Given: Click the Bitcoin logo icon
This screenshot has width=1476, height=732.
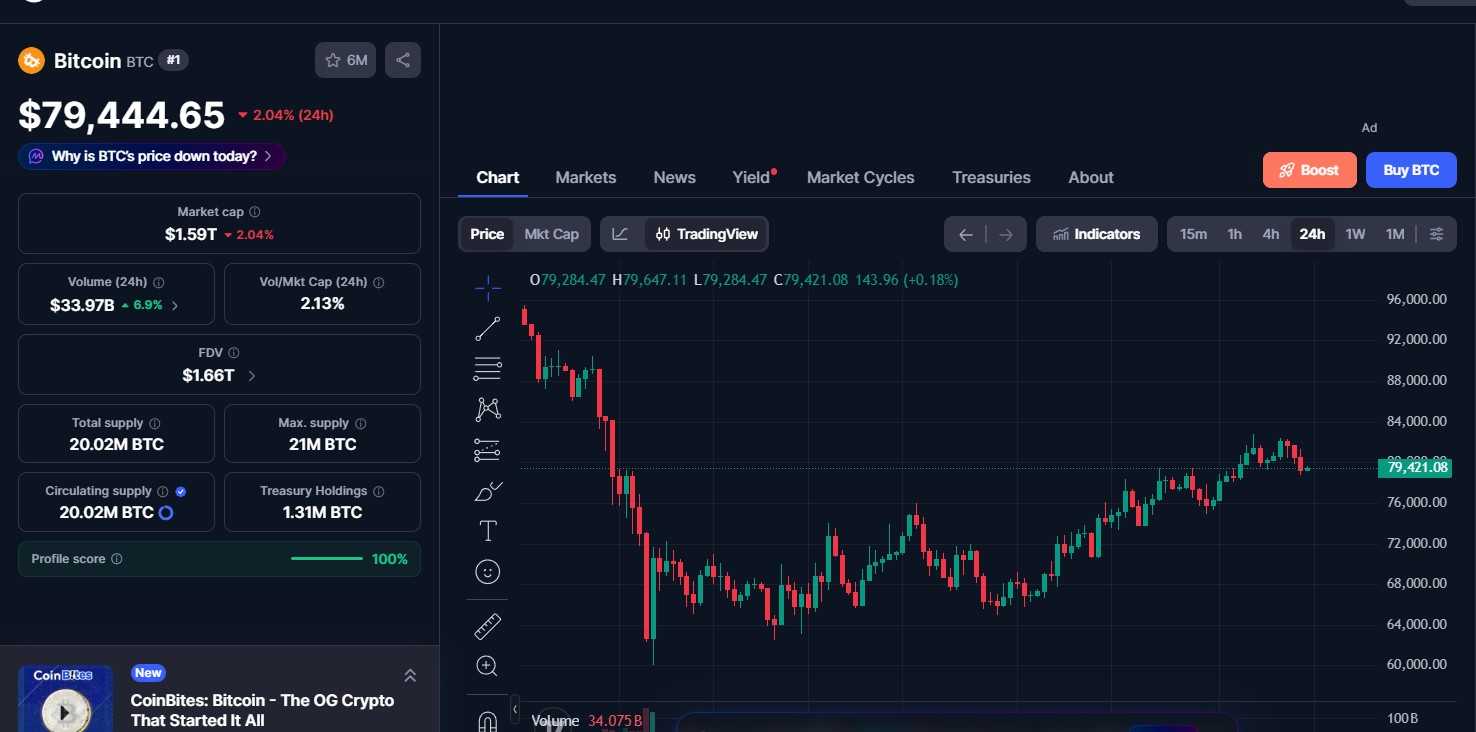Looking at the screenshot, I should (31, 61).
